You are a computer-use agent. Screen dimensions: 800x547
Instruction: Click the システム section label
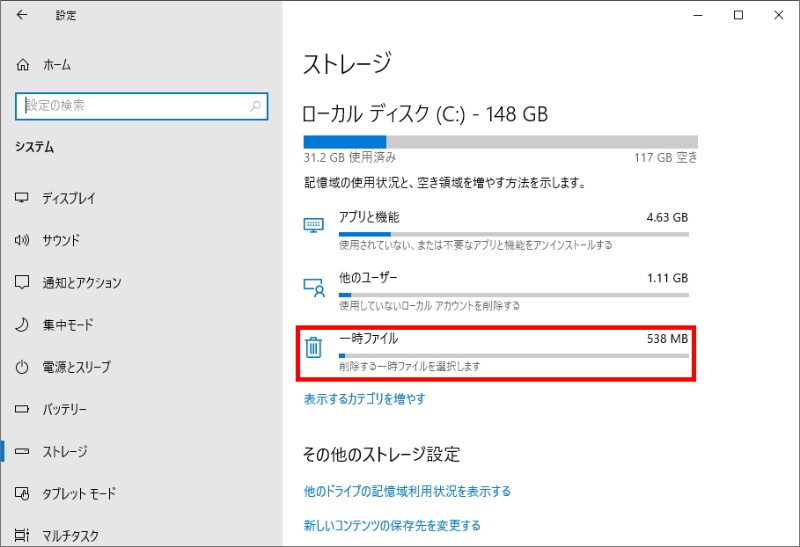[34, 147]
